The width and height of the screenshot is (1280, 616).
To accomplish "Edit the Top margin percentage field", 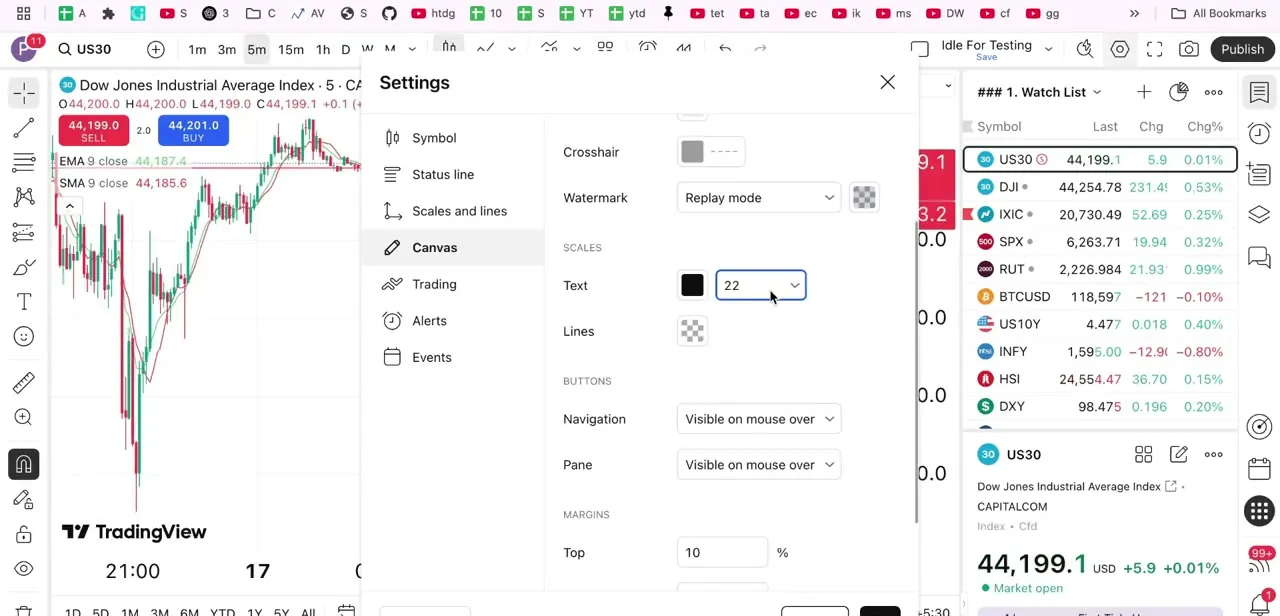I will (722, 553).
